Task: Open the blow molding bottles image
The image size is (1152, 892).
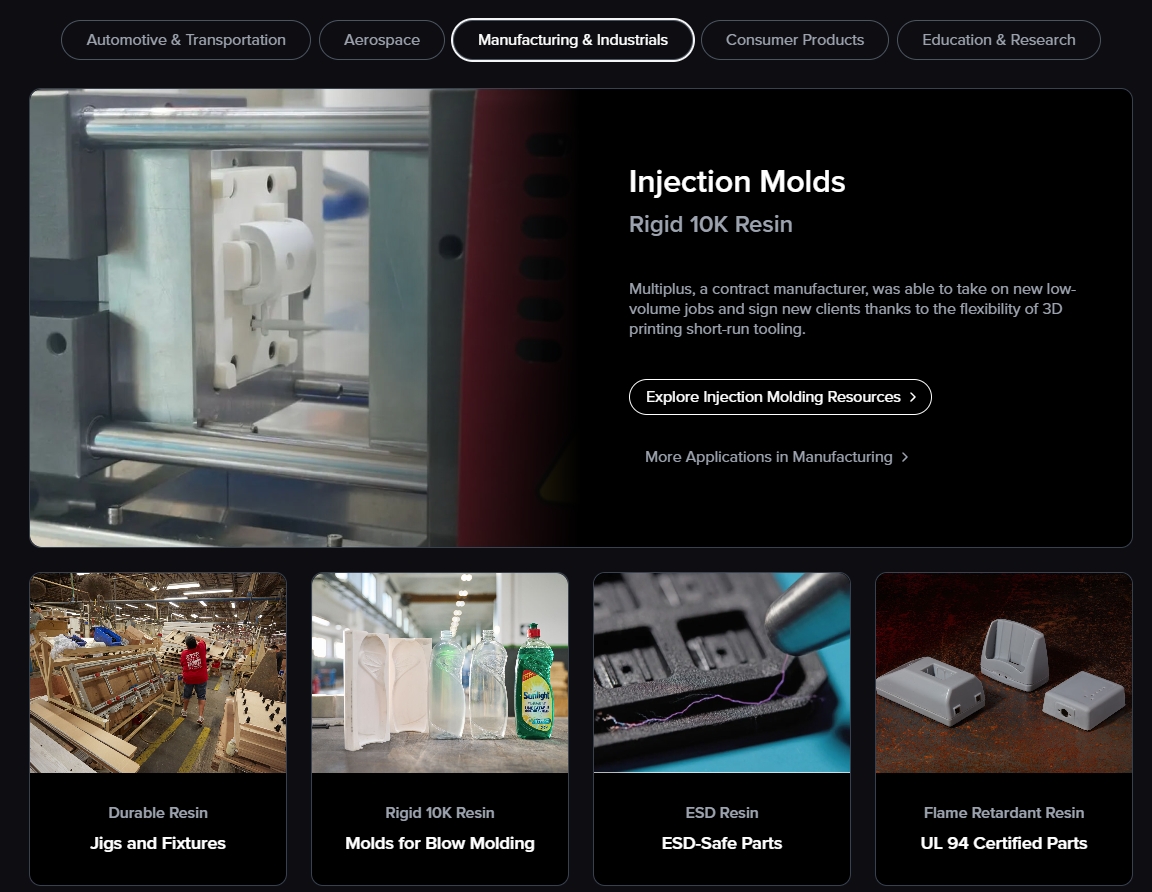Action: point(440,672)
